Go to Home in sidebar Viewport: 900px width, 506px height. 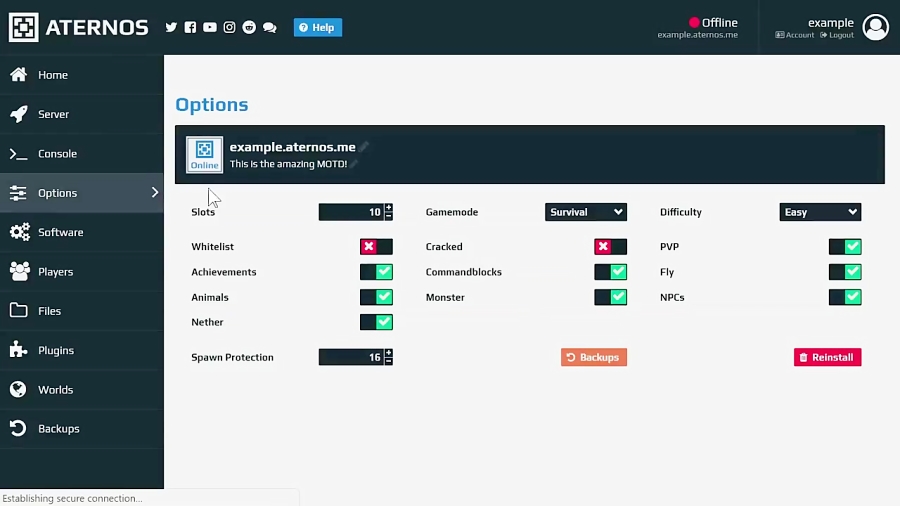click(82, 75)
